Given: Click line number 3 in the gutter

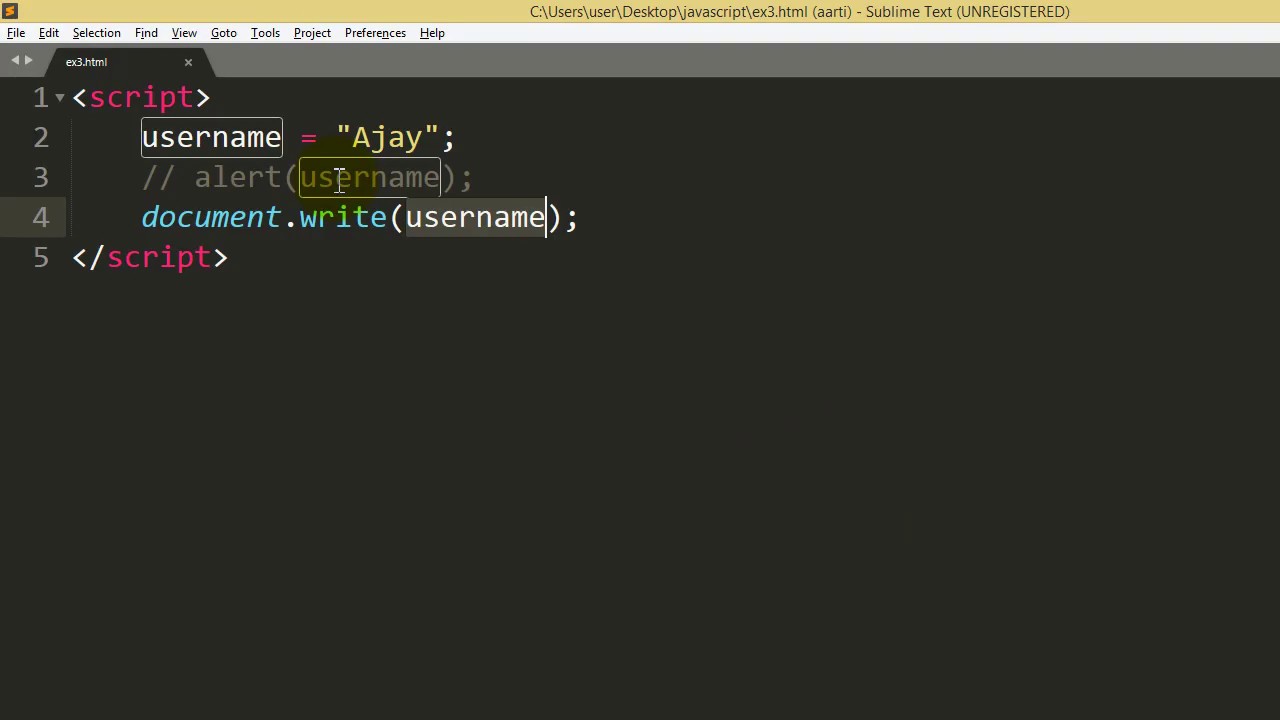Looking at the screenshot, I should (x=41, y=177).
